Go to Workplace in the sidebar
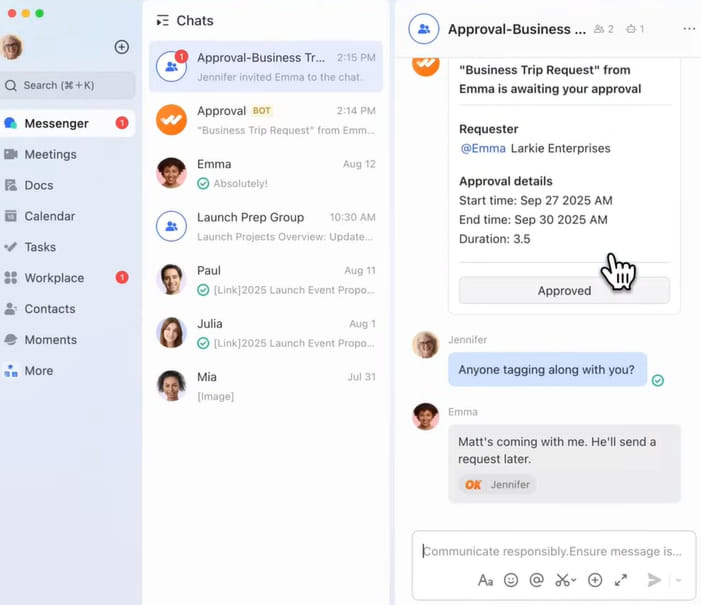The image size is (701, 605). pyautogui.click(x=54, y=278)
